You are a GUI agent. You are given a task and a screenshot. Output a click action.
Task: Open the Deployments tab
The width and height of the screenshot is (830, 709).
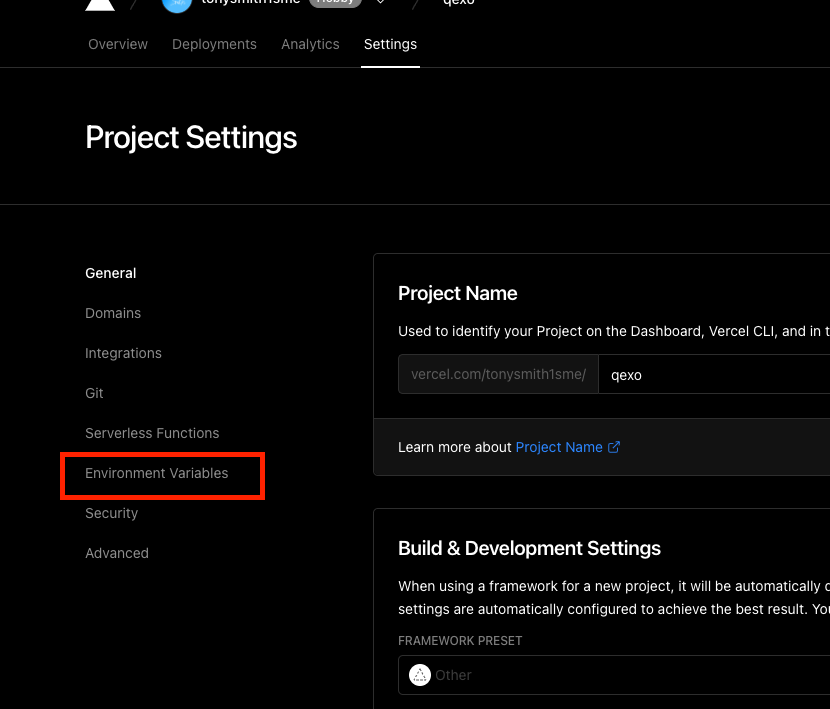pyautogui.click(x=214, y=44)
